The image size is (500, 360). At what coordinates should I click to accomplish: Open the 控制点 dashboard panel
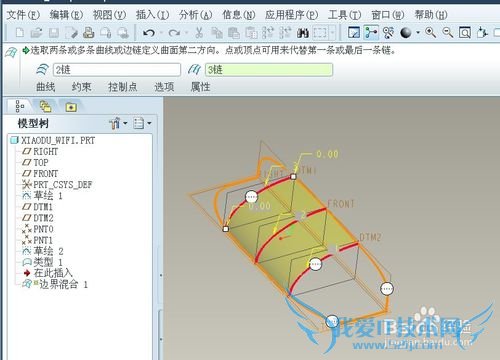click(x=123, y=87)
